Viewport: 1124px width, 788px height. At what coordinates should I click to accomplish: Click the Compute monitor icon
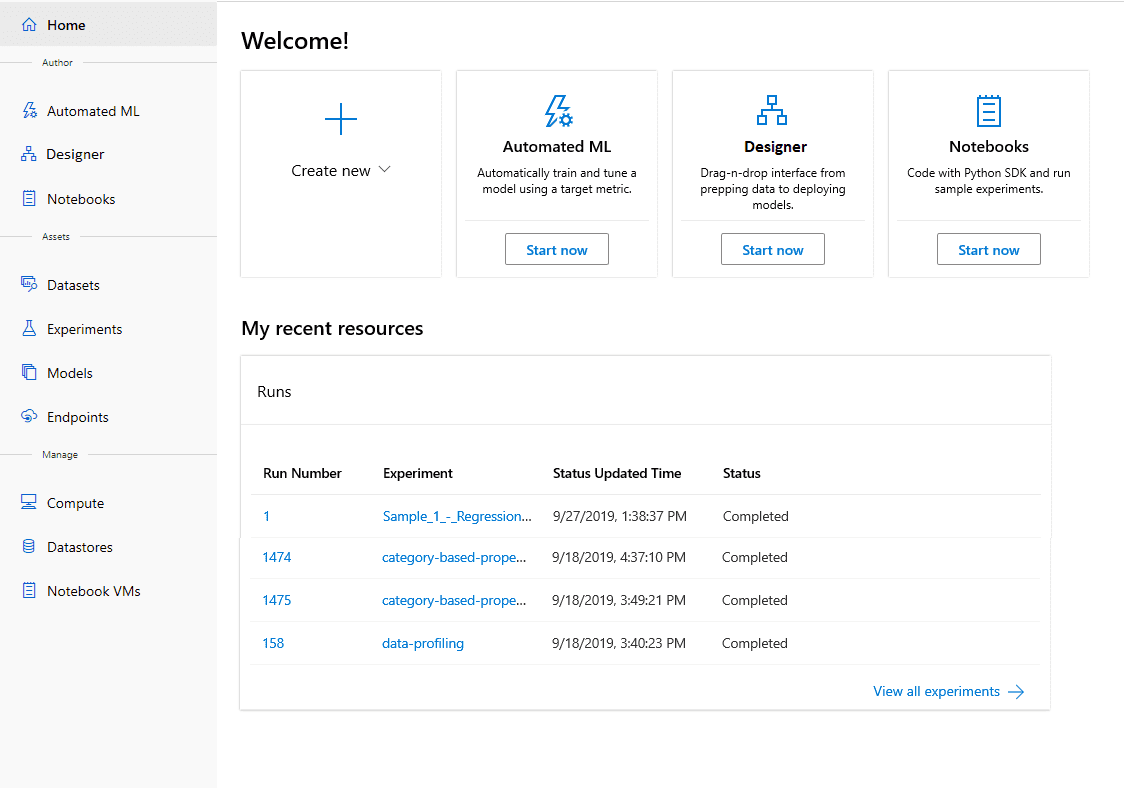(x=29, y=502)
